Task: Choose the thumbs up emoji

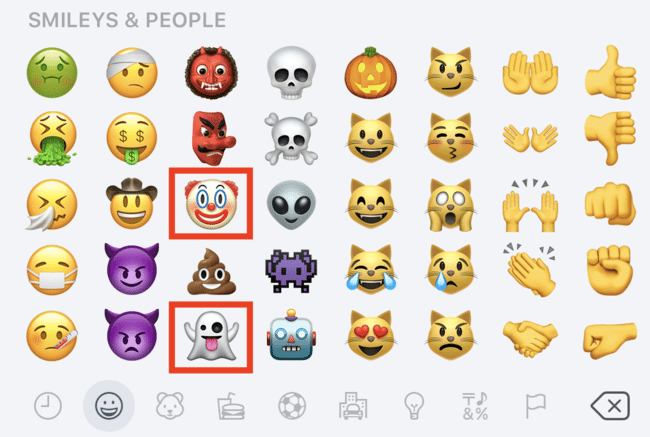Action: [610, 73]
